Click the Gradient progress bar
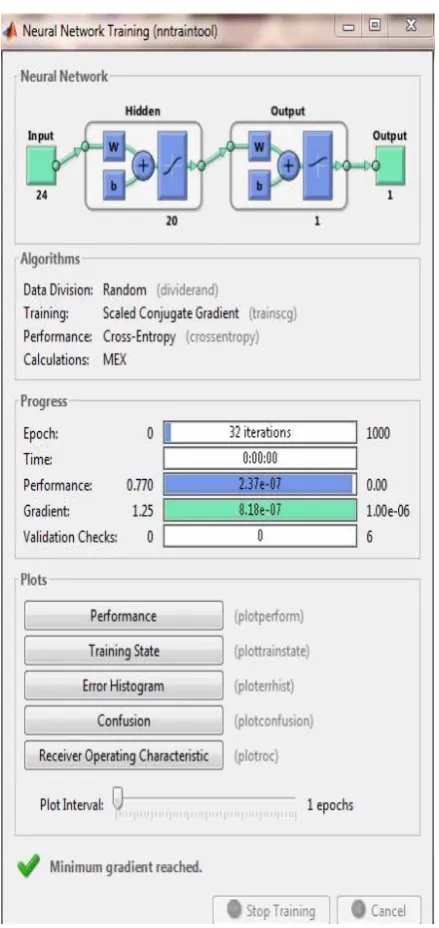 click(260, 510)
